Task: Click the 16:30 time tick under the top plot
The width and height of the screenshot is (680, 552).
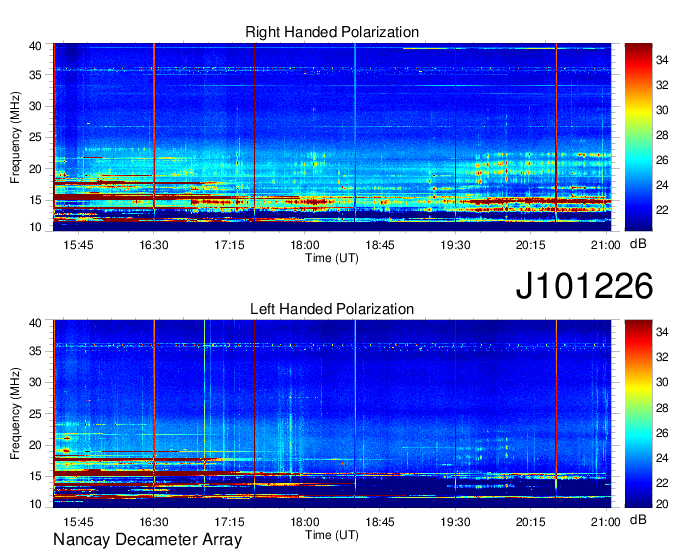Action: pyautogui.click(x=154, y=245)
